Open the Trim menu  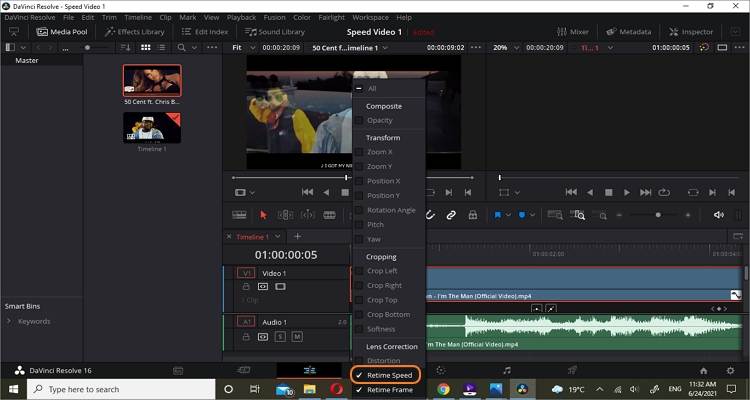pyautogui.click(x=109, y=17)
